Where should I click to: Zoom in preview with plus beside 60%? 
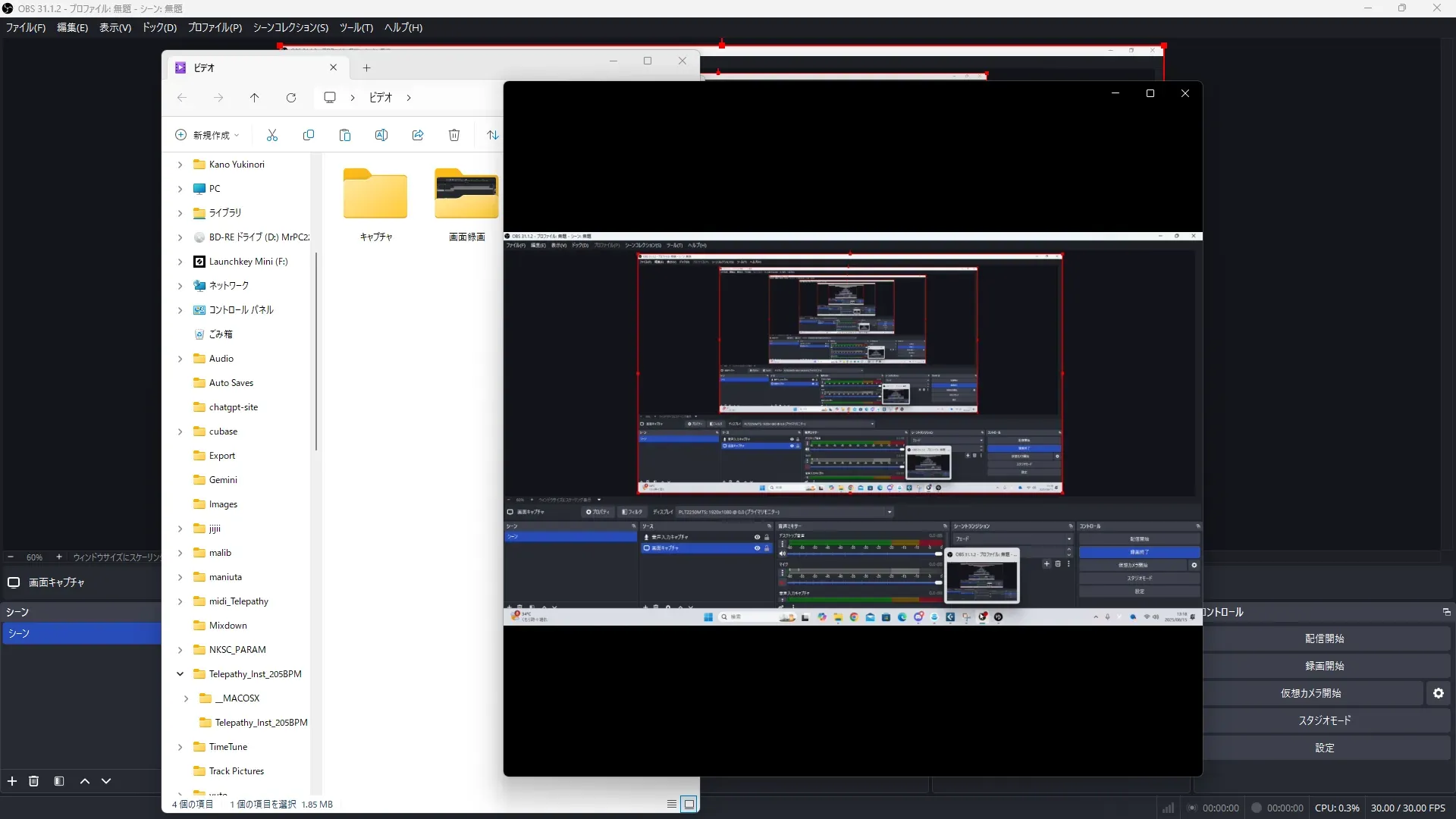coord(59,557)
